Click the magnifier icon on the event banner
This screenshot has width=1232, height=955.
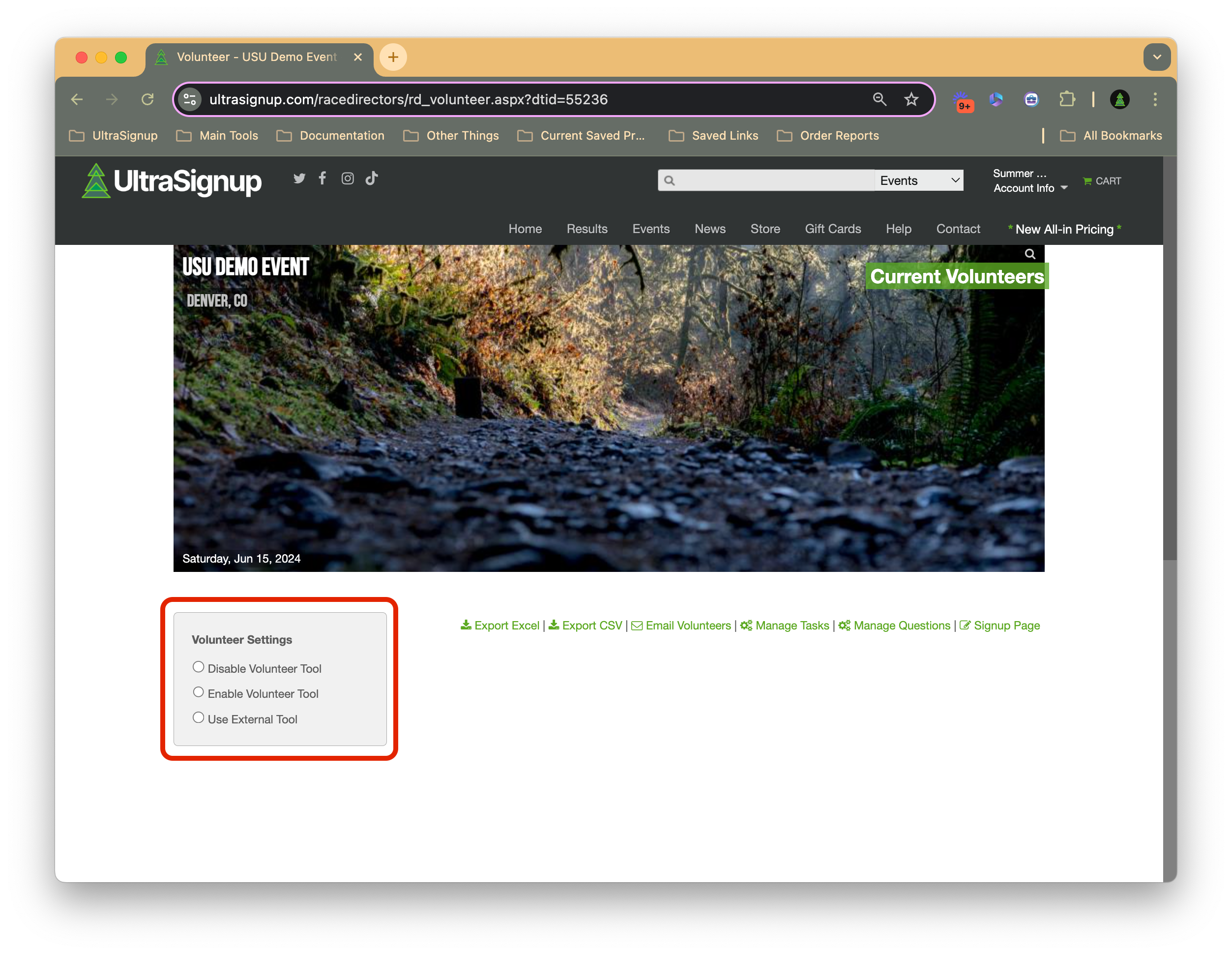click(1030, 254)
